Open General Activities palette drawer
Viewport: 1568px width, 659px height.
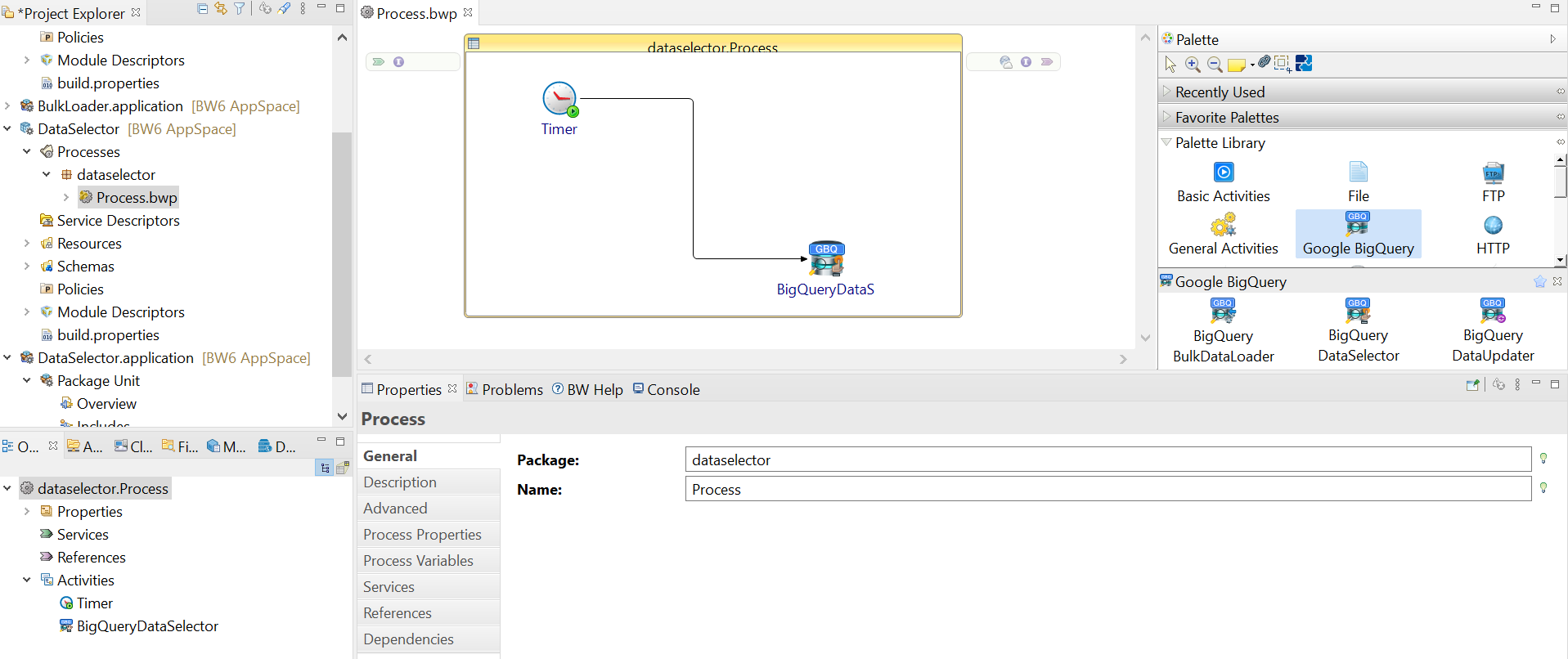pos(1224,235)
